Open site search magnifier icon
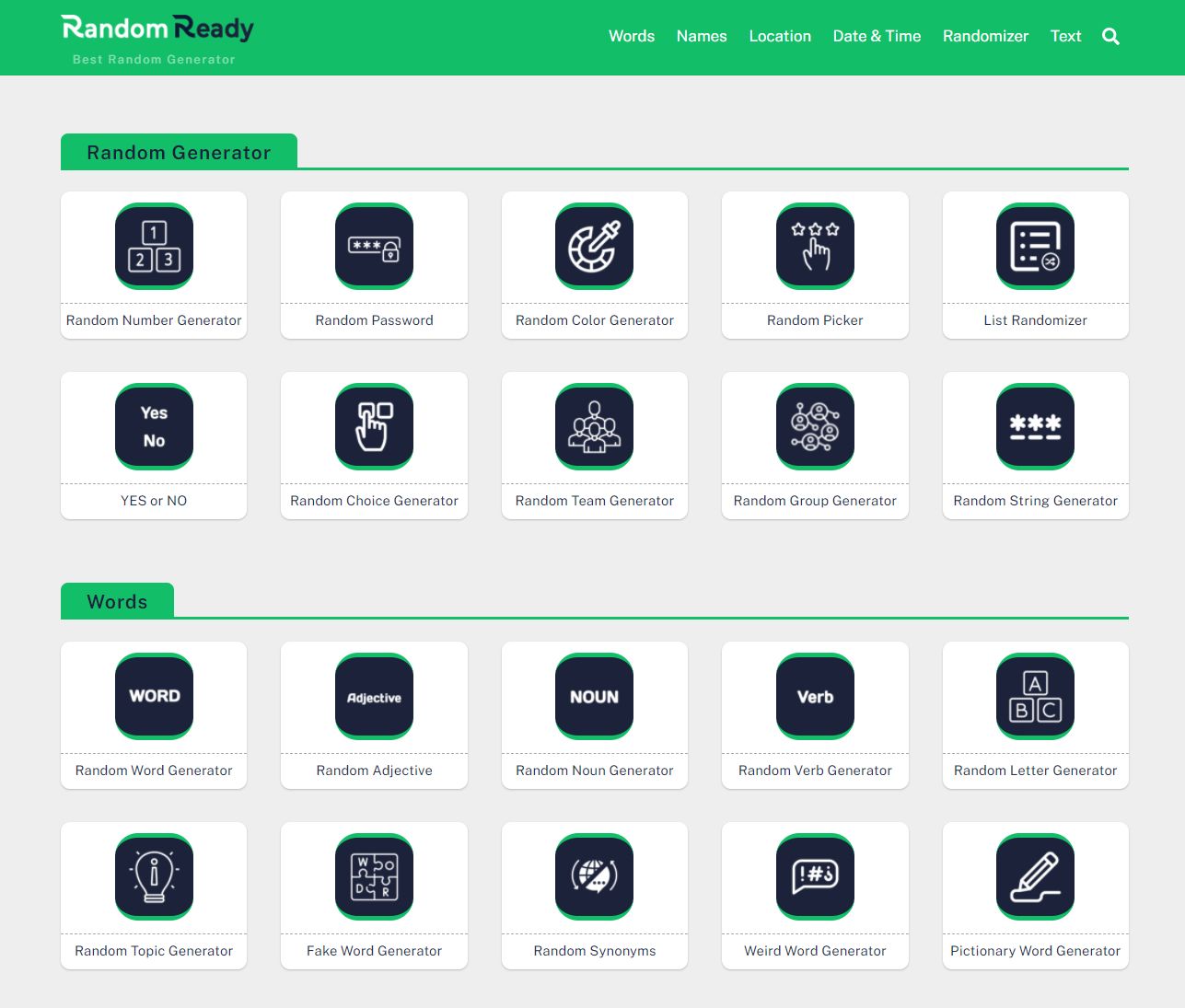Screen dimensions: 1185x1008 [1111, 37]
